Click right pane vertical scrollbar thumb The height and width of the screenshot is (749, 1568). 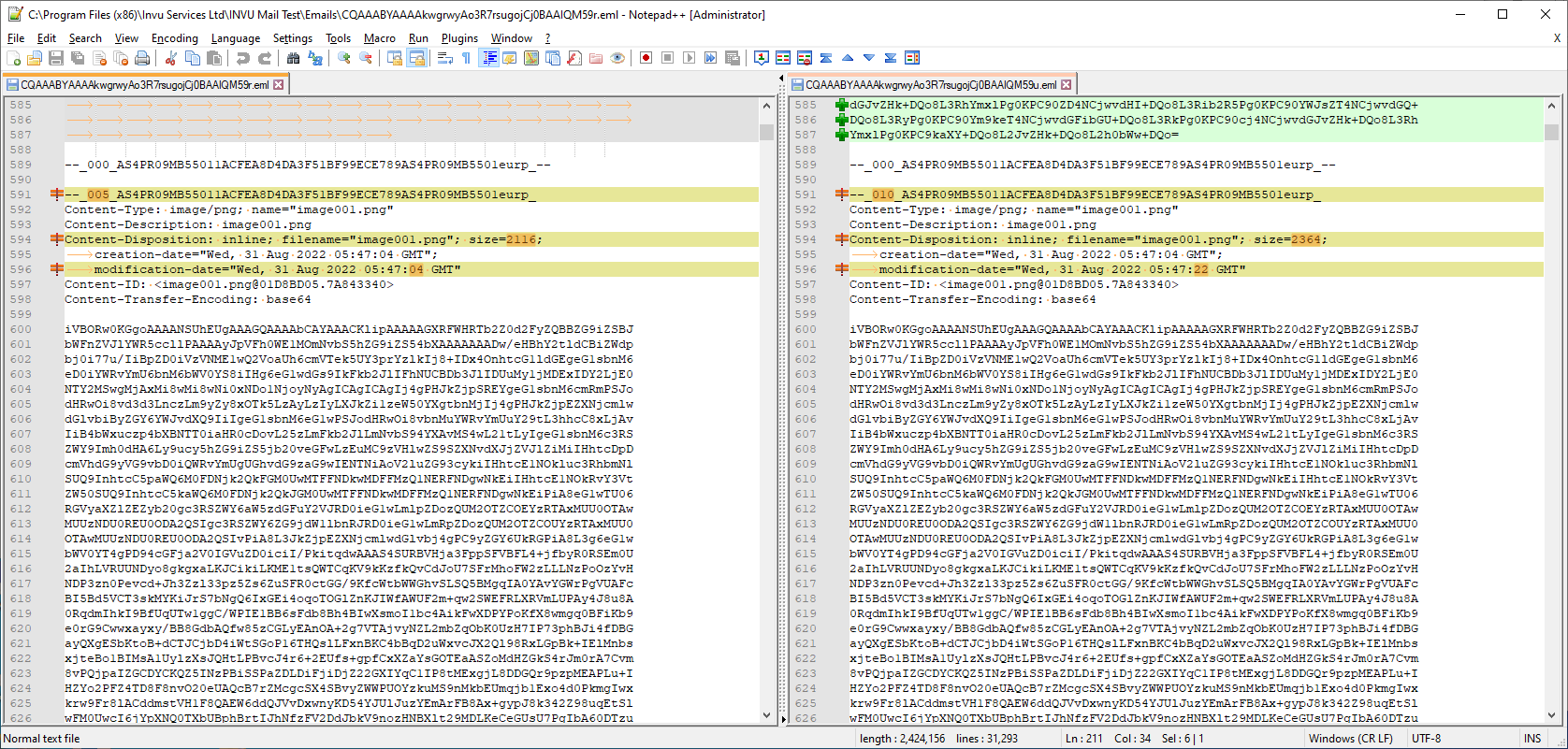(1552, 132)
